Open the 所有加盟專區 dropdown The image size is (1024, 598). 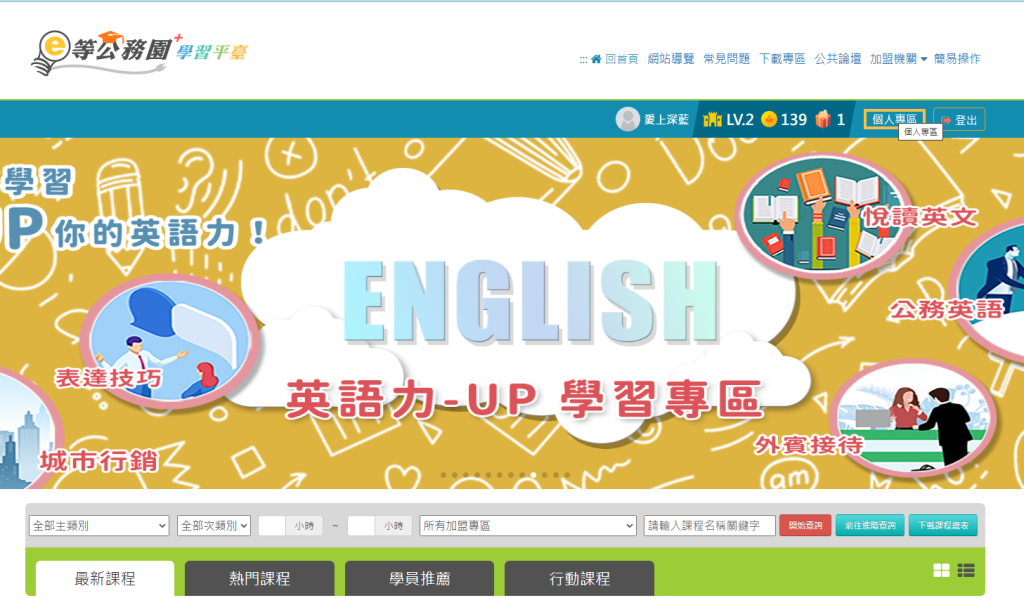(528, 526)
